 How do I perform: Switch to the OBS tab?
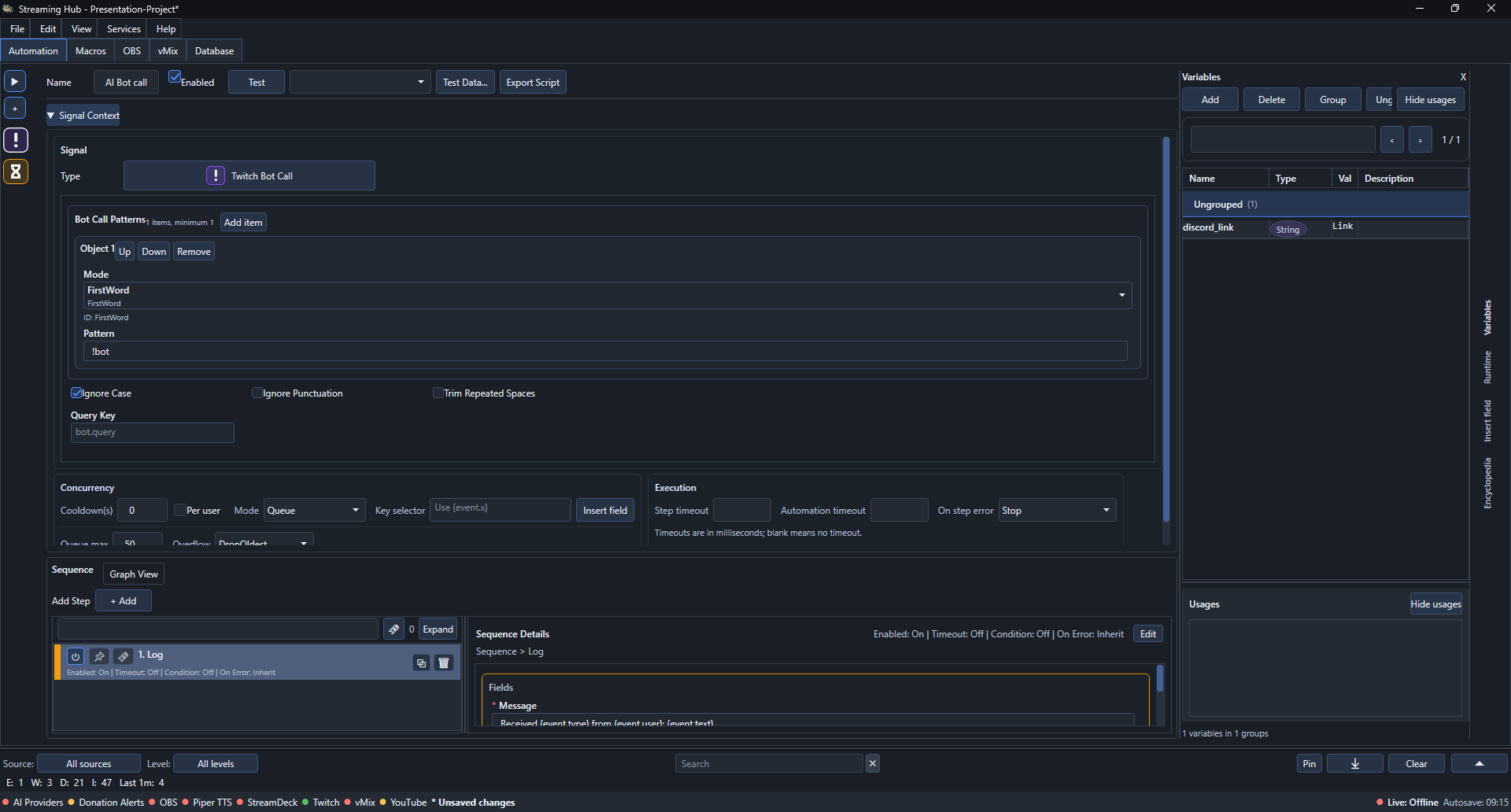coord(131,50)
